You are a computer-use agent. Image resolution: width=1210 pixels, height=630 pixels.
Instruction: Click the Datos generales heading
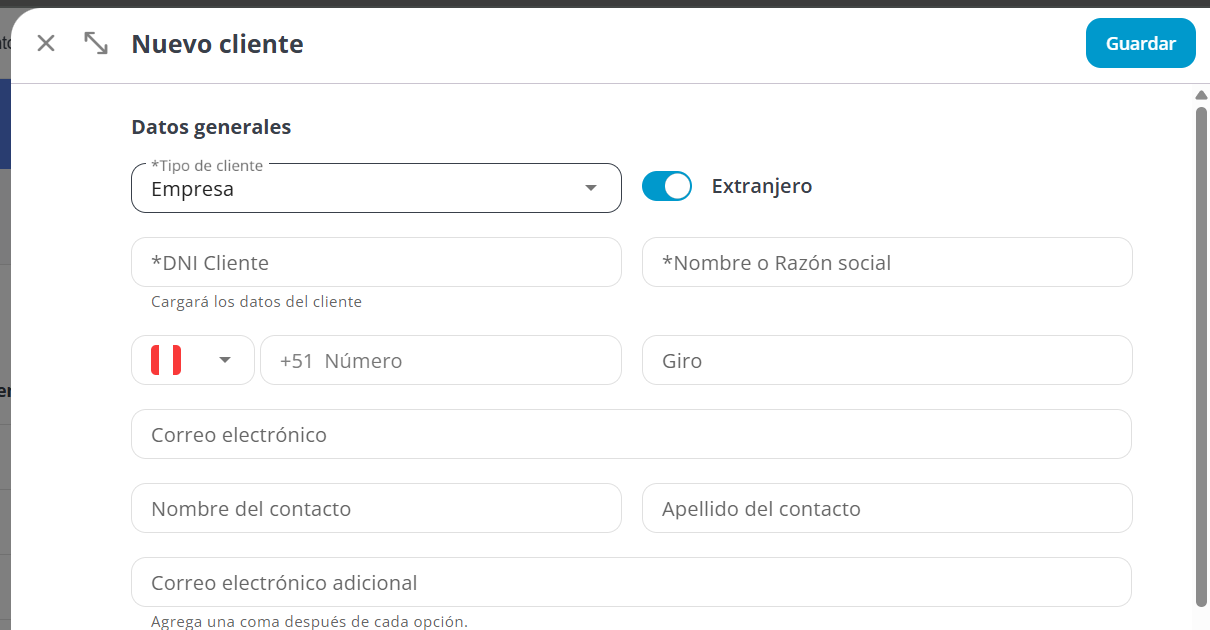[x=211, y=127]
